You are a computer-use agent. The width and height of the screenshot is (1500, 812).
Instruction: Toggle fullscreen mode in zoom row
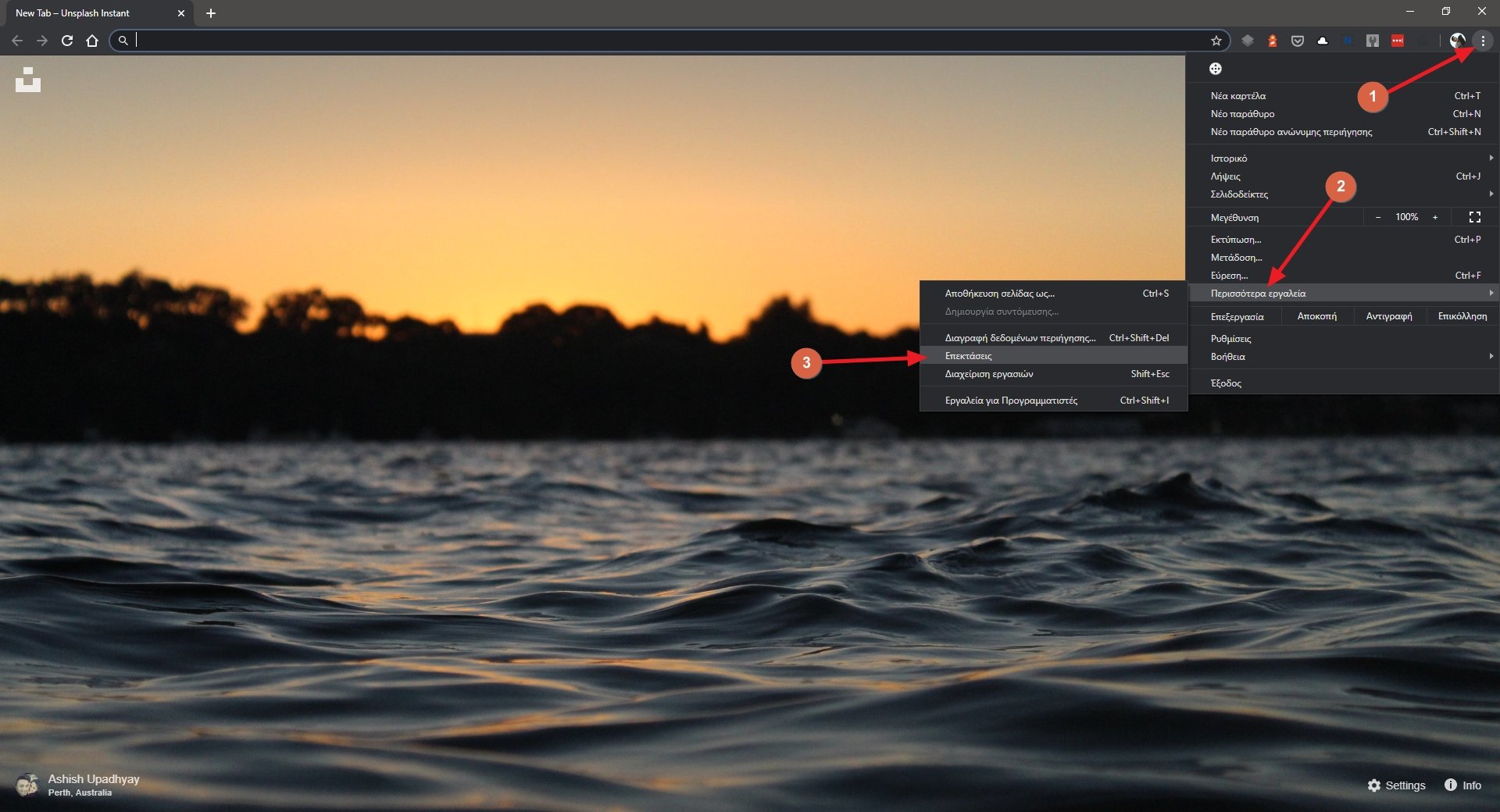[1474, 217]
